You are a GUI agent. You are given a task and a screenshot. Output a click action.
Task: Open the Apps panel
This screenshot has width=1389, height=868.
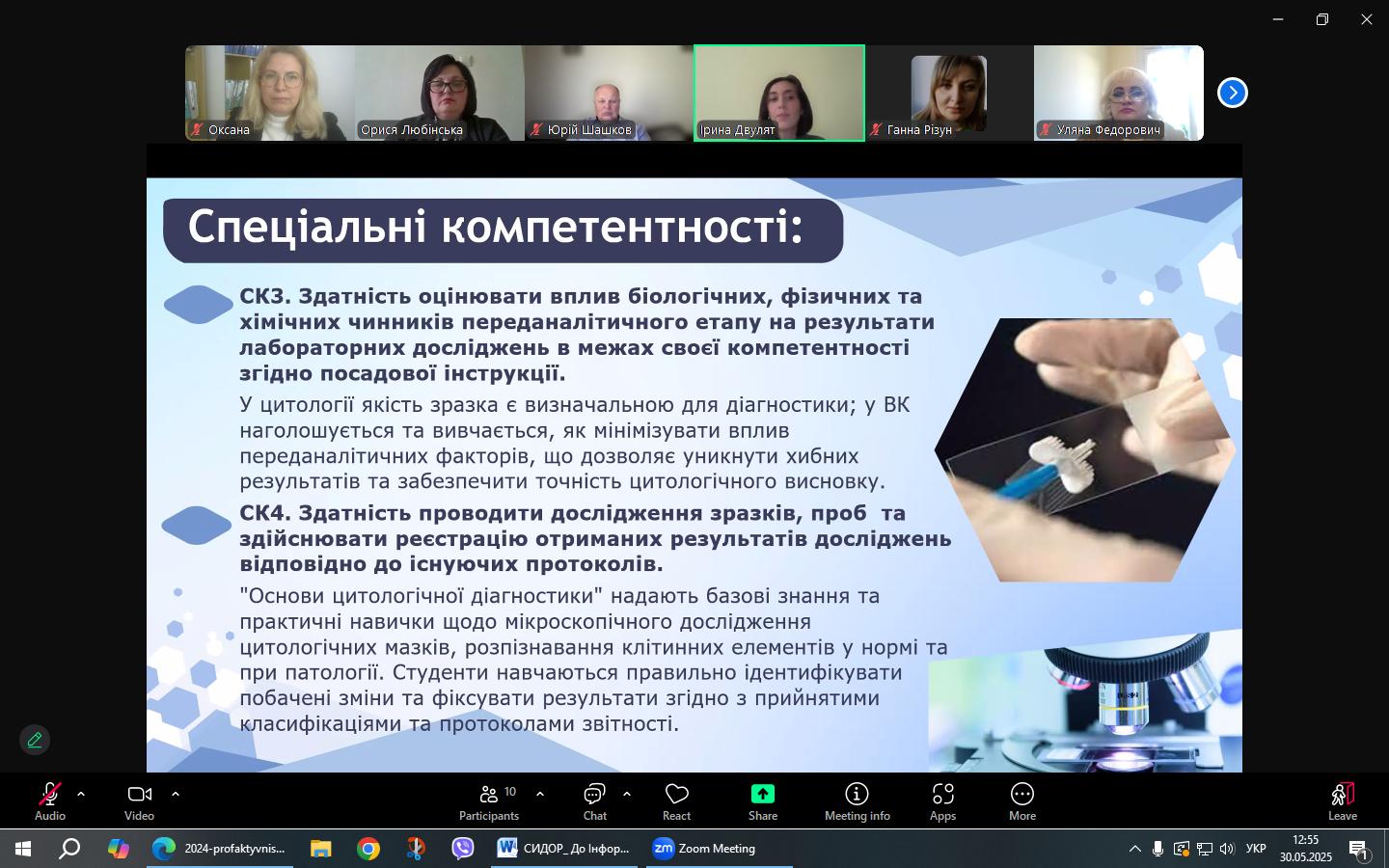[942, 801]
